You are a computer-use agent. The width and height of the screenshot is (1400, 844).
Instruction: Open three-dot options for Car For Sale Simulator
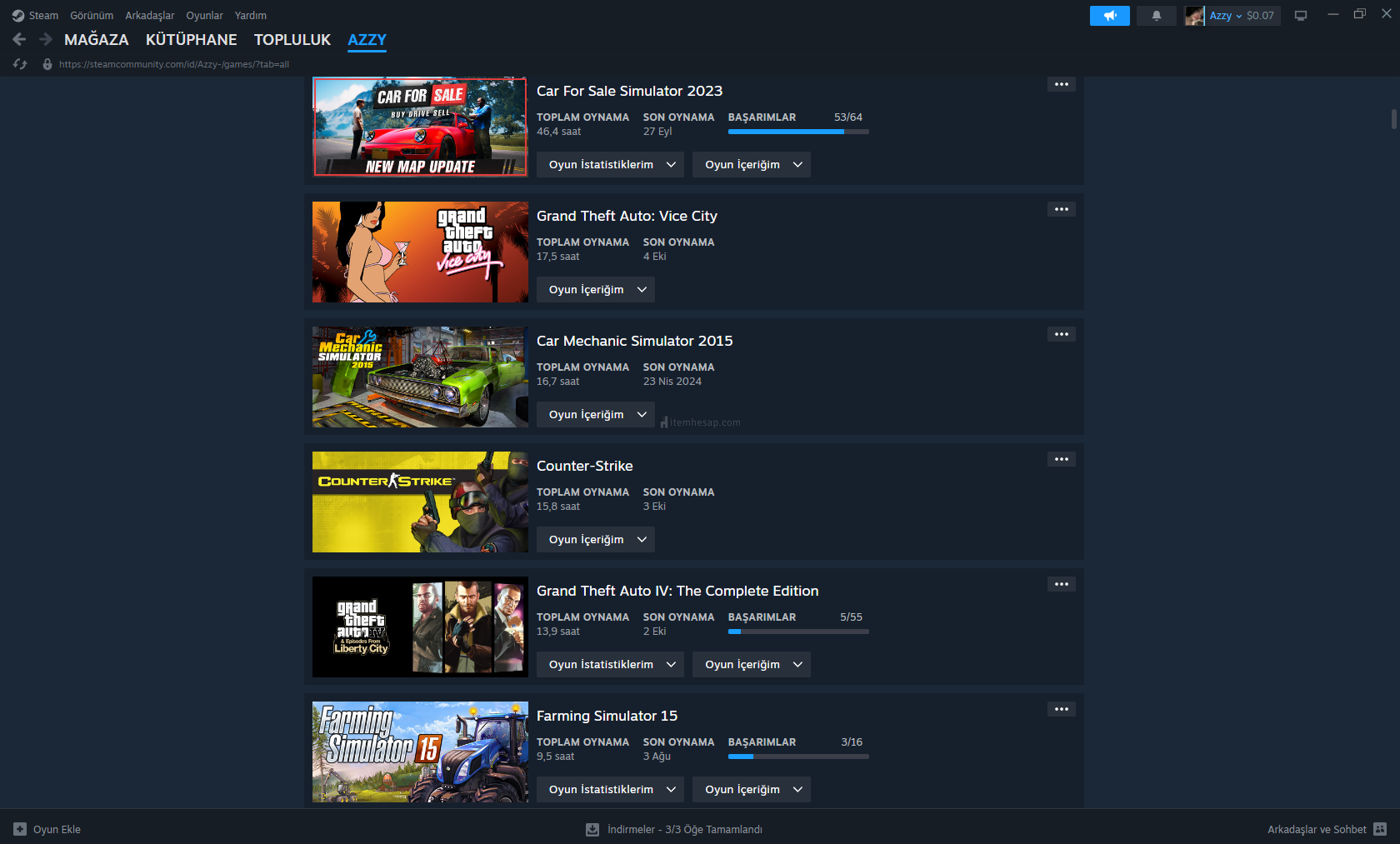1061,84
